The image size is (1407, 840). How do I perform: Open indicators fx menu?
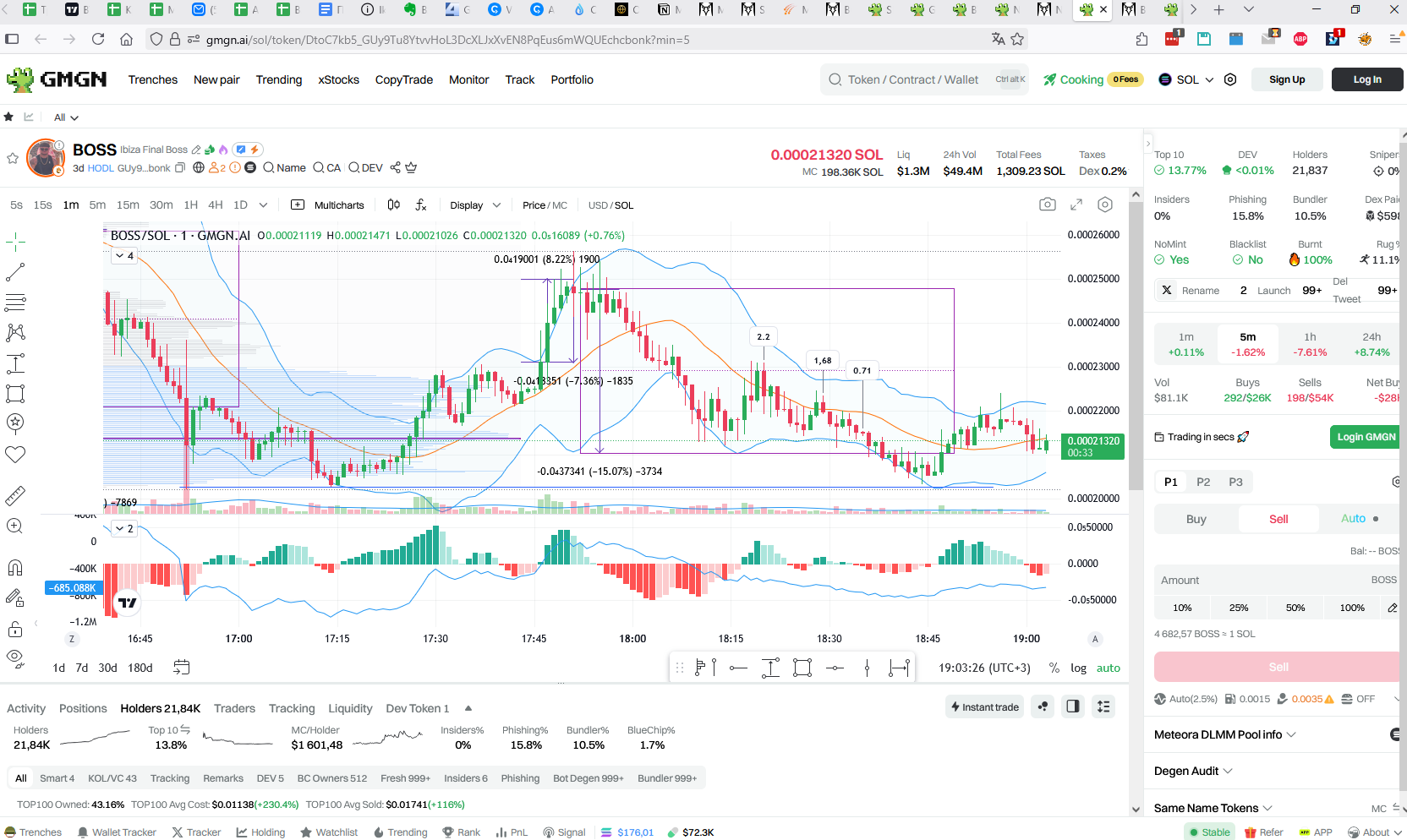[421, 205]
